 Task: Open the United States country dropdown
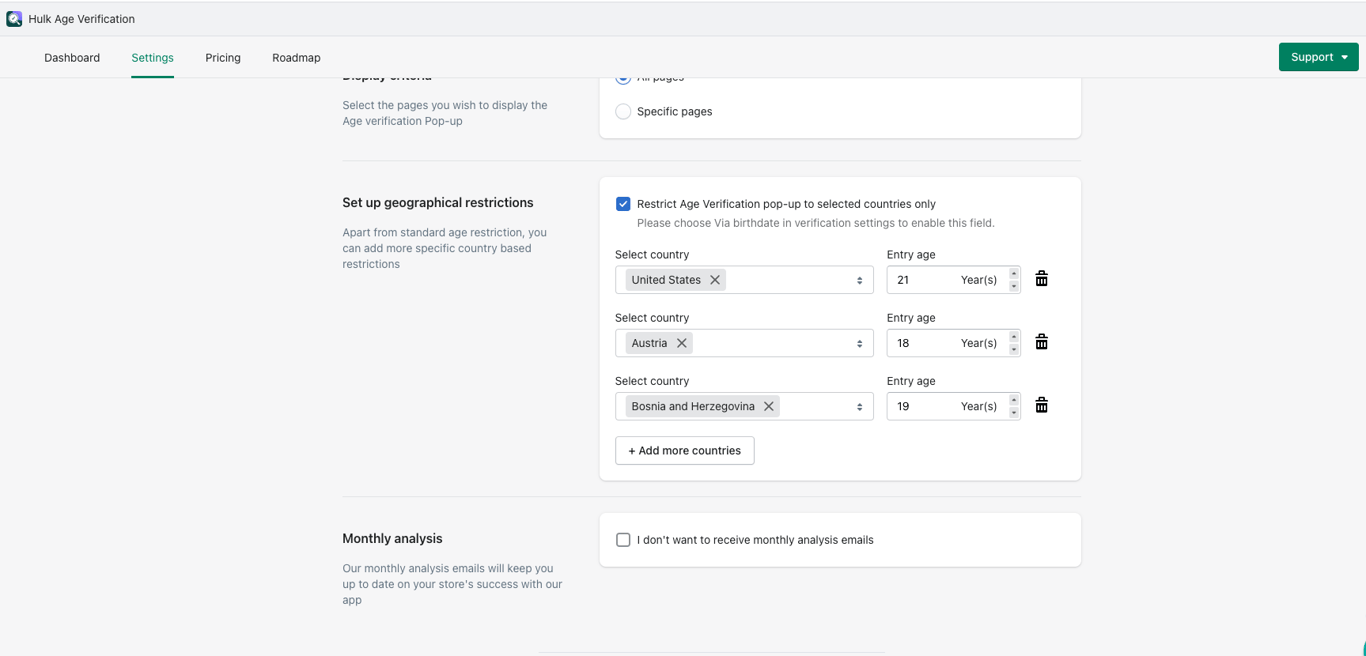859,280
